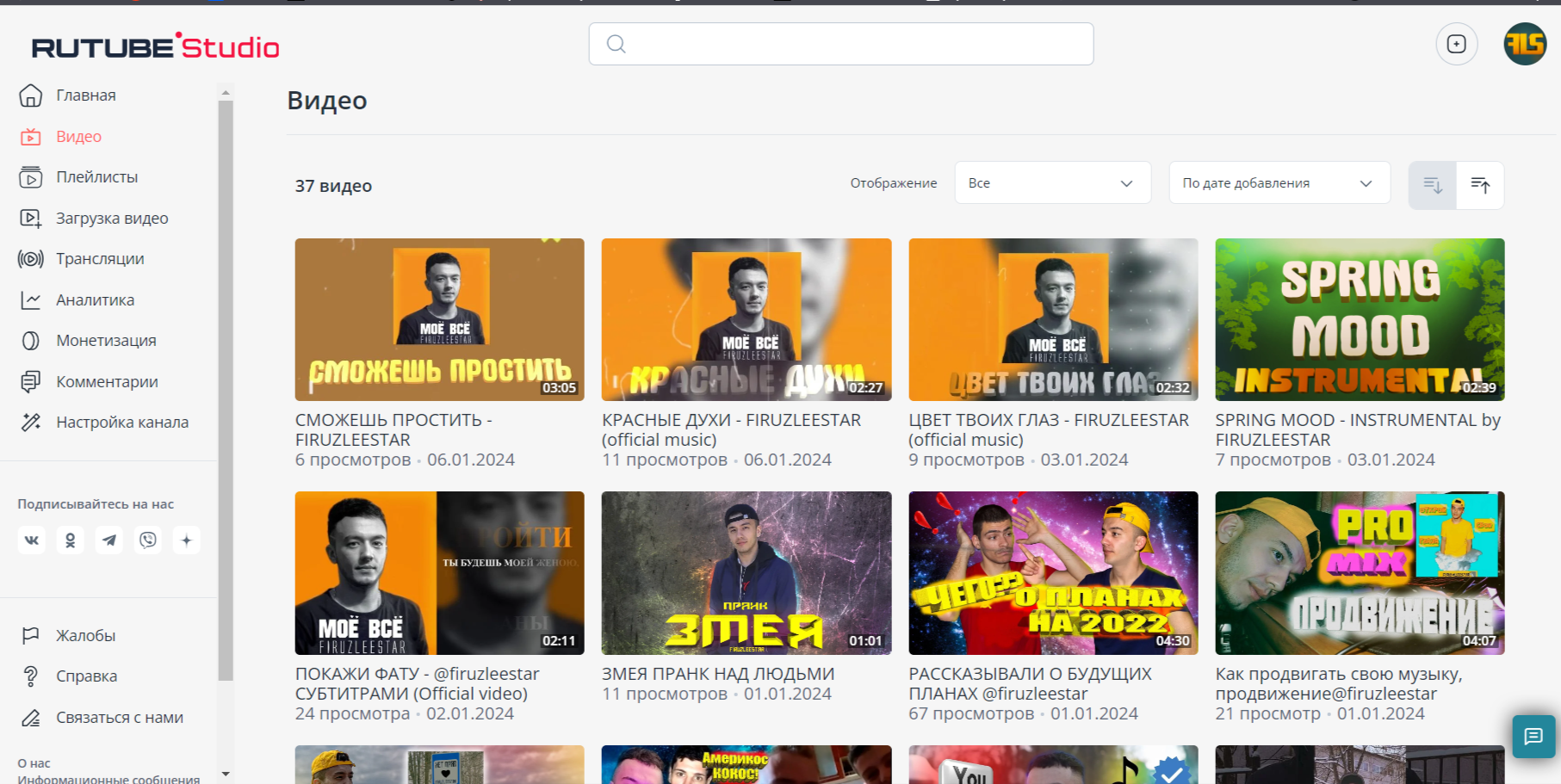The height and width of the screenshot is (784, 1561).
Task: Go to Главная menu item
Action: 86,96
